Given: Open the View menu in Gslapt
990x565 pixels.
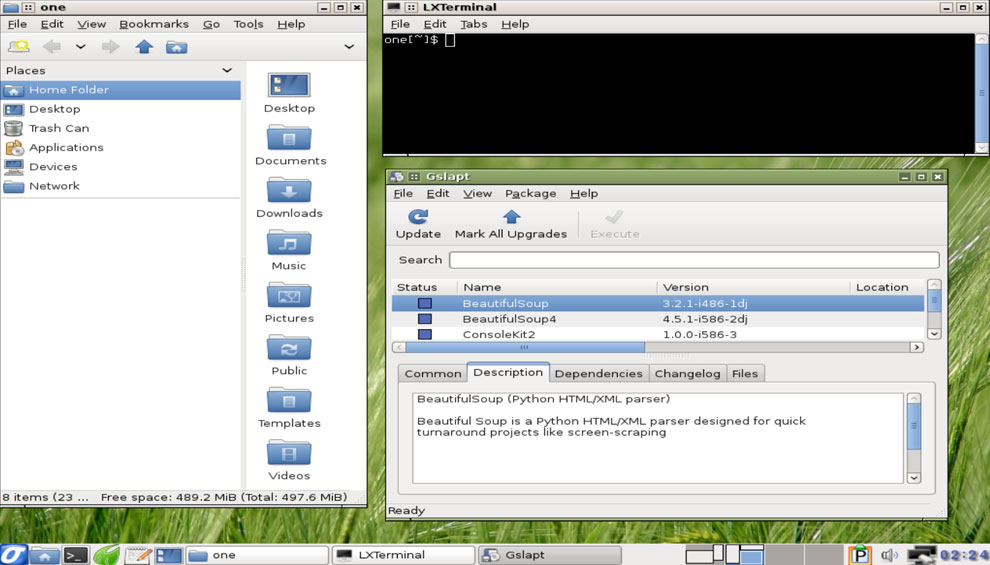Looking at the screenshot, I should (x=477, y=193).
